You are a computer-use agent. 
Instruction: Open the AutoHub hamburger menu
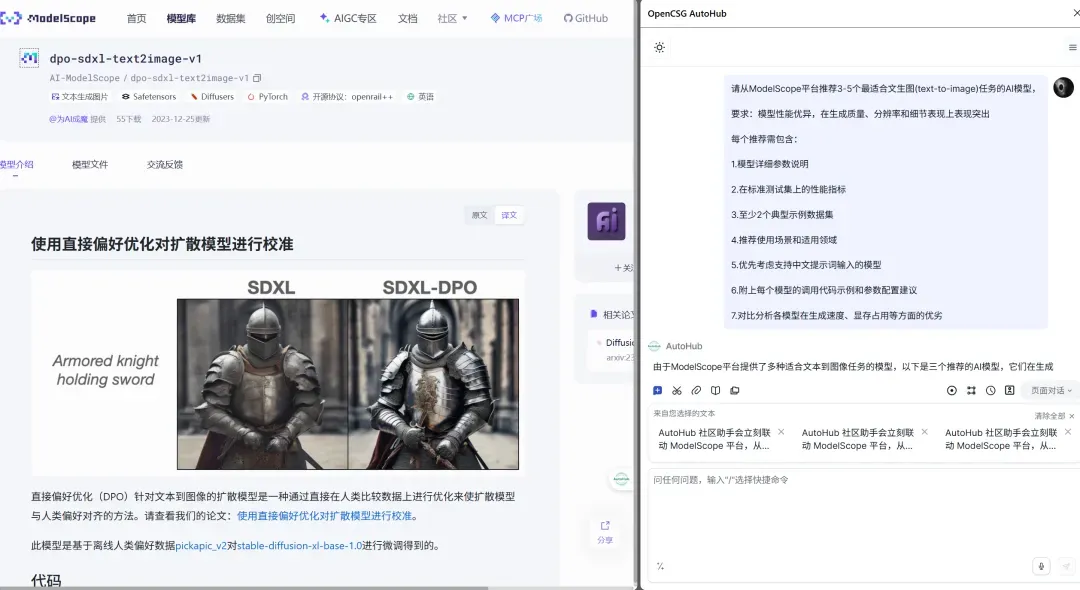1072,48
